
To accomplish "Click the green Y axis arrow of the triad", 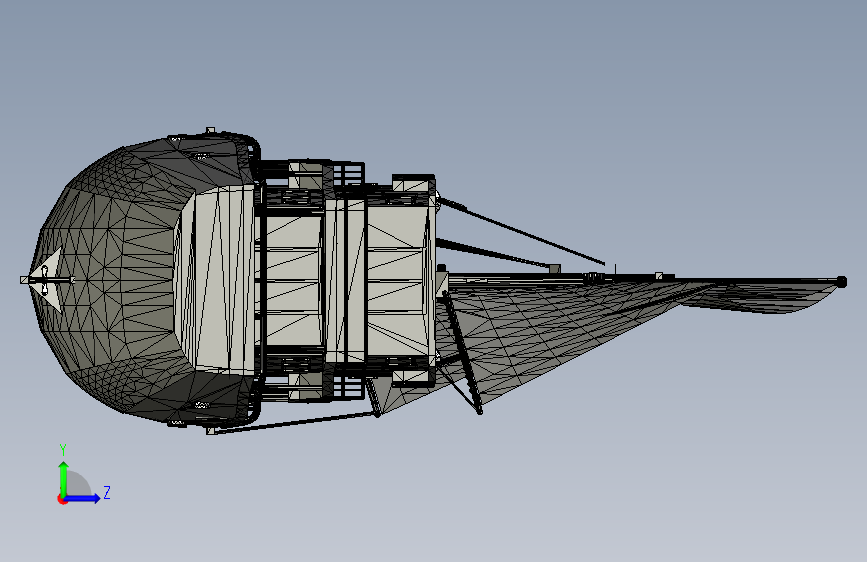I will point(64,479).
